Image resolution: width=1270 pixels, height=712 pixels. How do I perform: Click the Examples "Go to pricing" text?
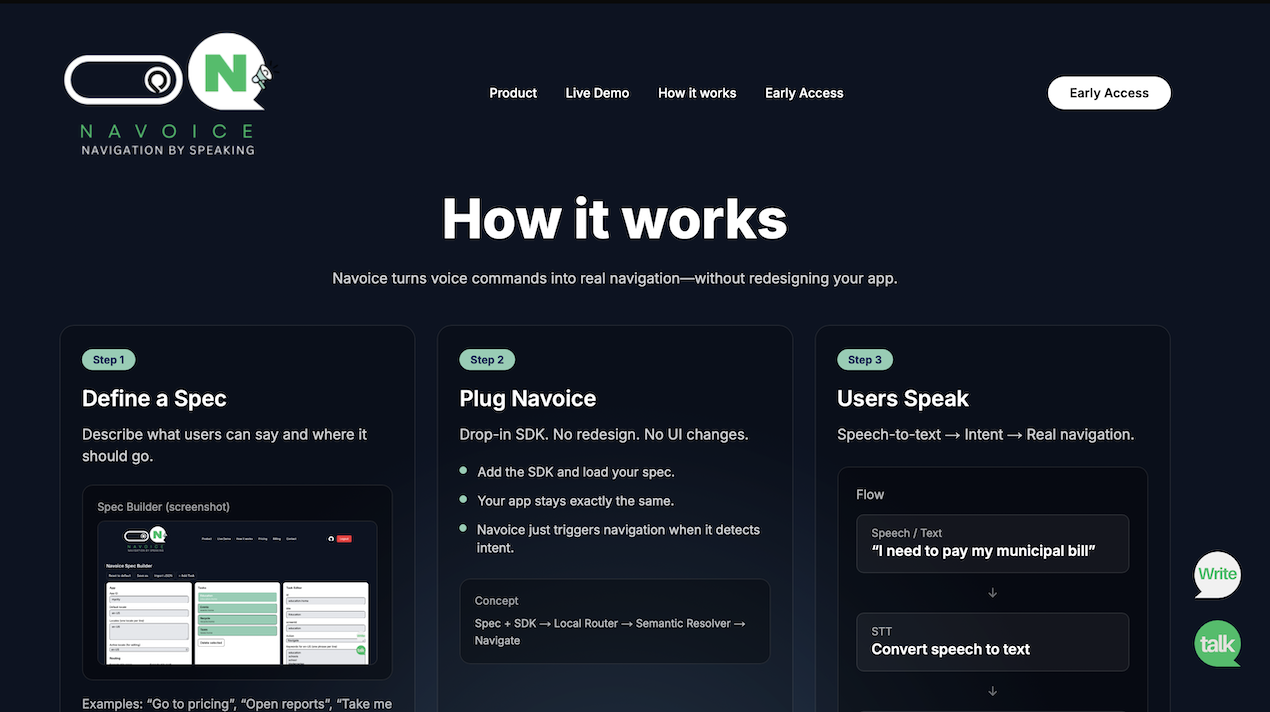pyautogui.click(x=237, y=704)
